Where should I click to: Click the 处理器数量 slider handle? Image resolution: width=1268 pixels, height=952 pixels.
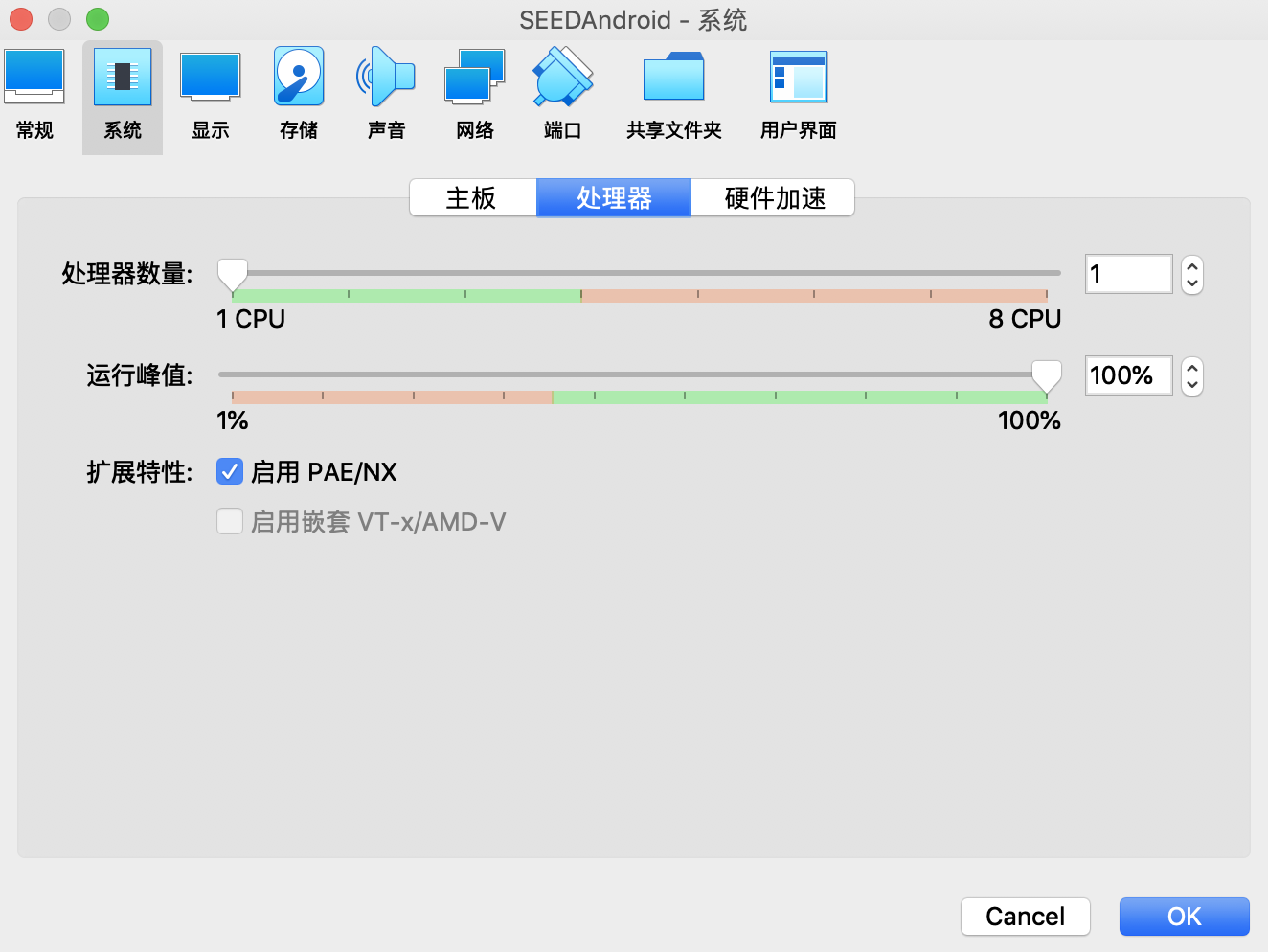[232, 274]
